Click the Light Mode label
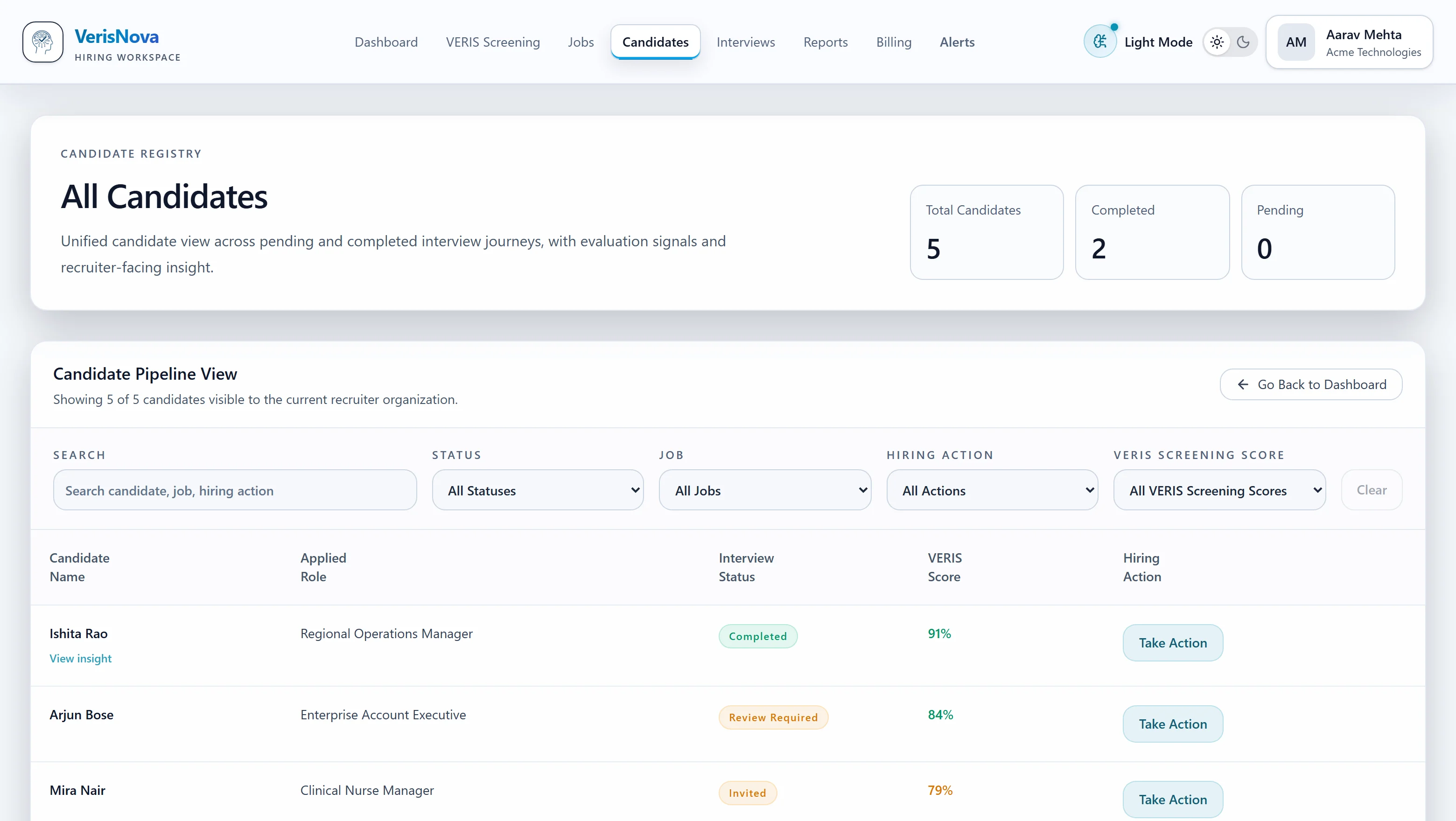 point(1158,42)
